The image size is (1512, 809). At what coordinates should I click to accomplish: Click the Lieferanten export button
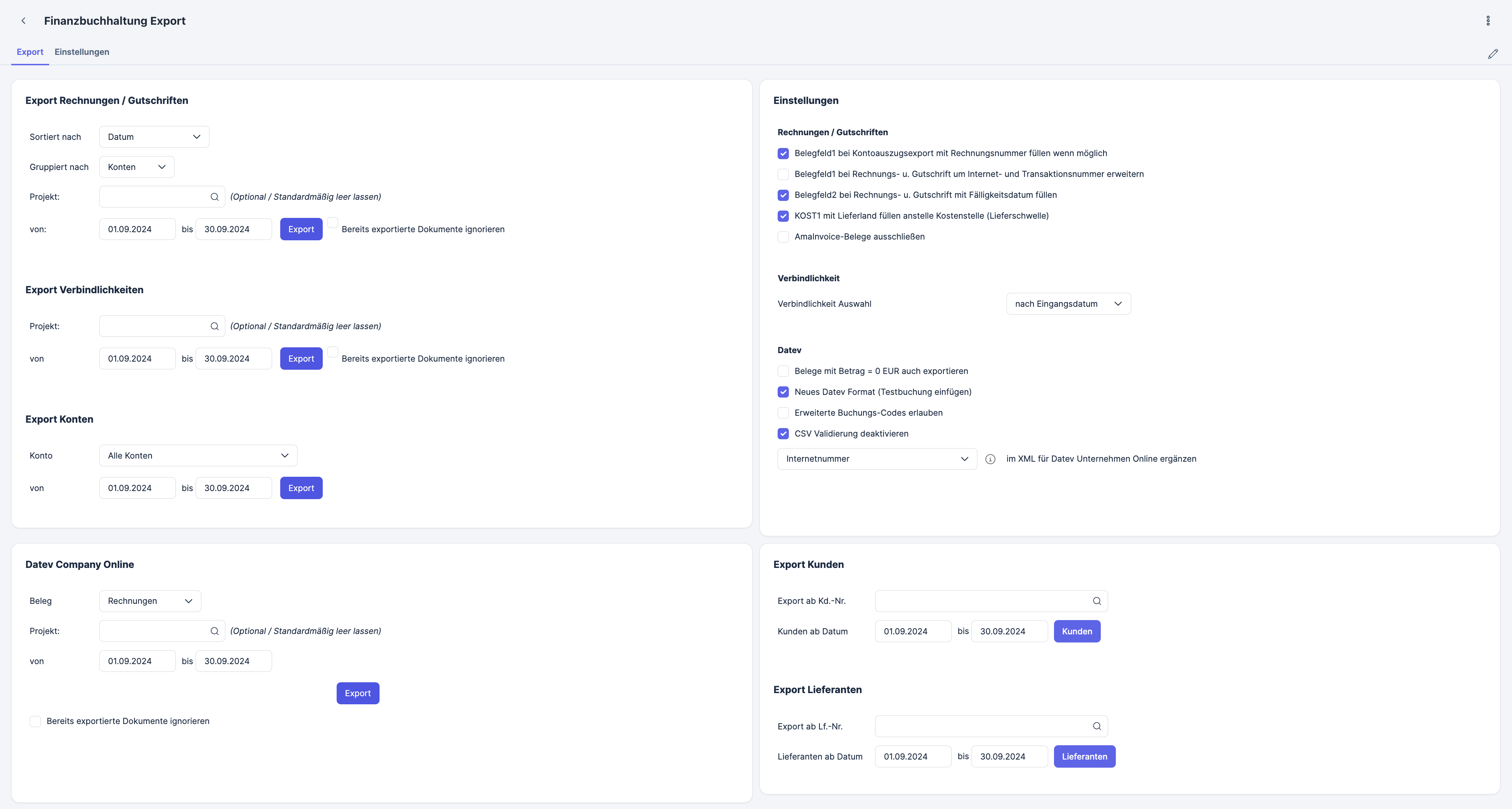click(1084, 757)
